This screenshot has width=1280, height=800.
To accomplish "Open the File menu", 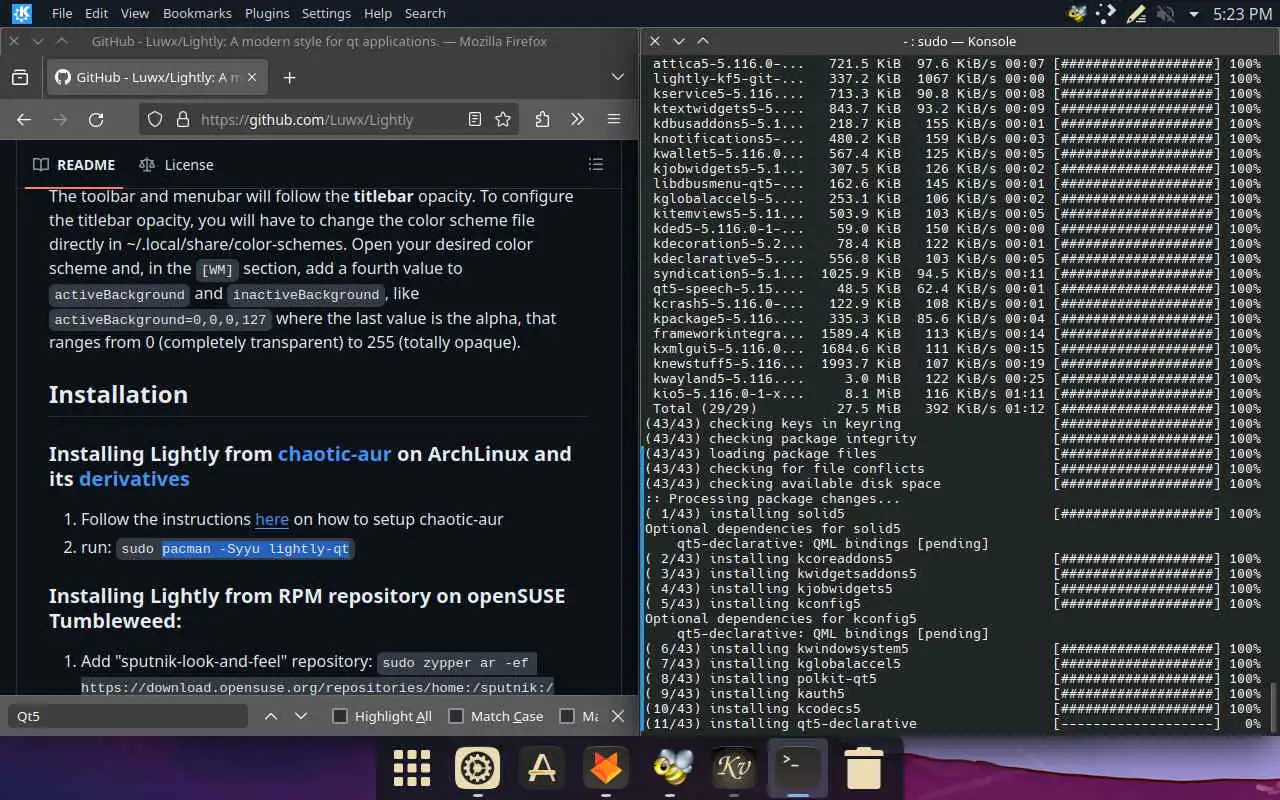I will [x=61, y=14].
